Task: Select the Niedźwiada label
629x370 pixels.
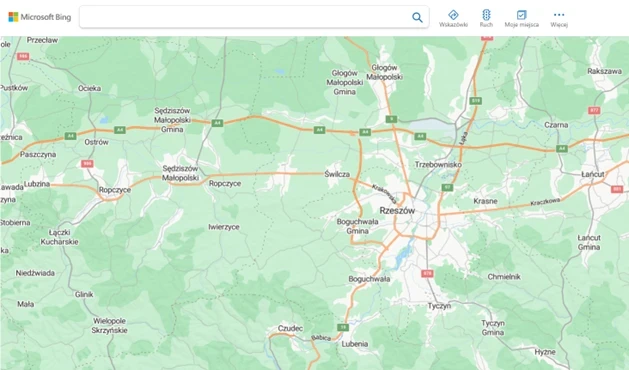Action: 35,273
